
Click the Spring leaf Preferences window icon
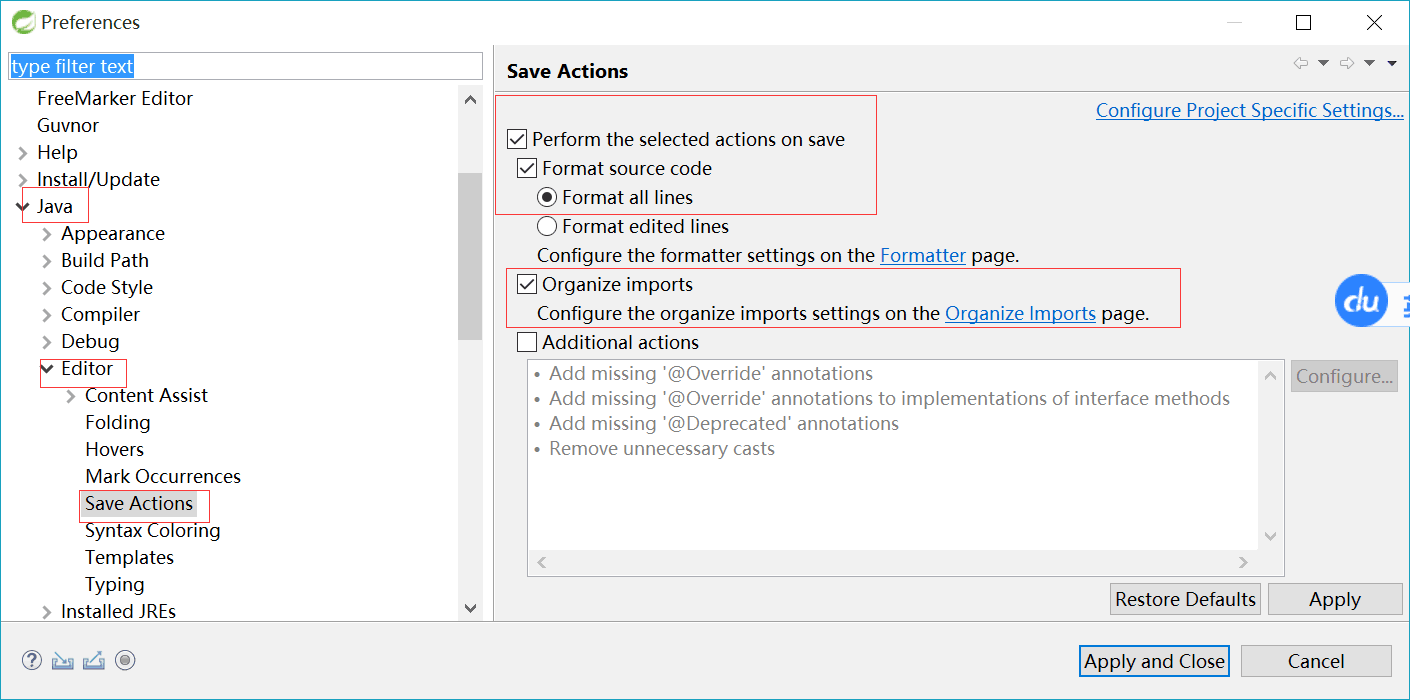(x=23, y=22)
